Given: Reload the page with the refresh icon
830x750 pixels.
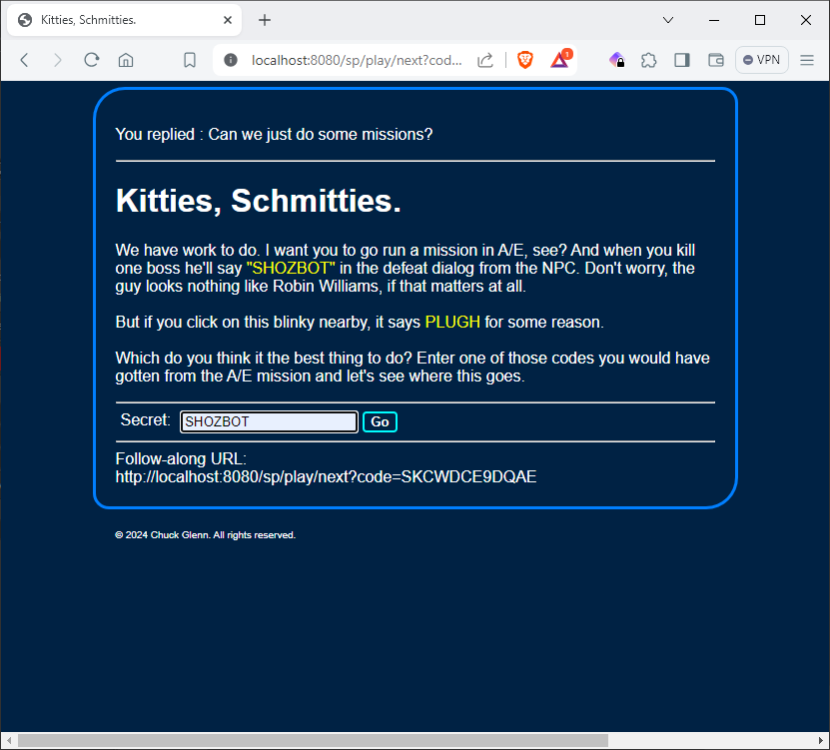Looking at the screenshot, I should 91,60.
